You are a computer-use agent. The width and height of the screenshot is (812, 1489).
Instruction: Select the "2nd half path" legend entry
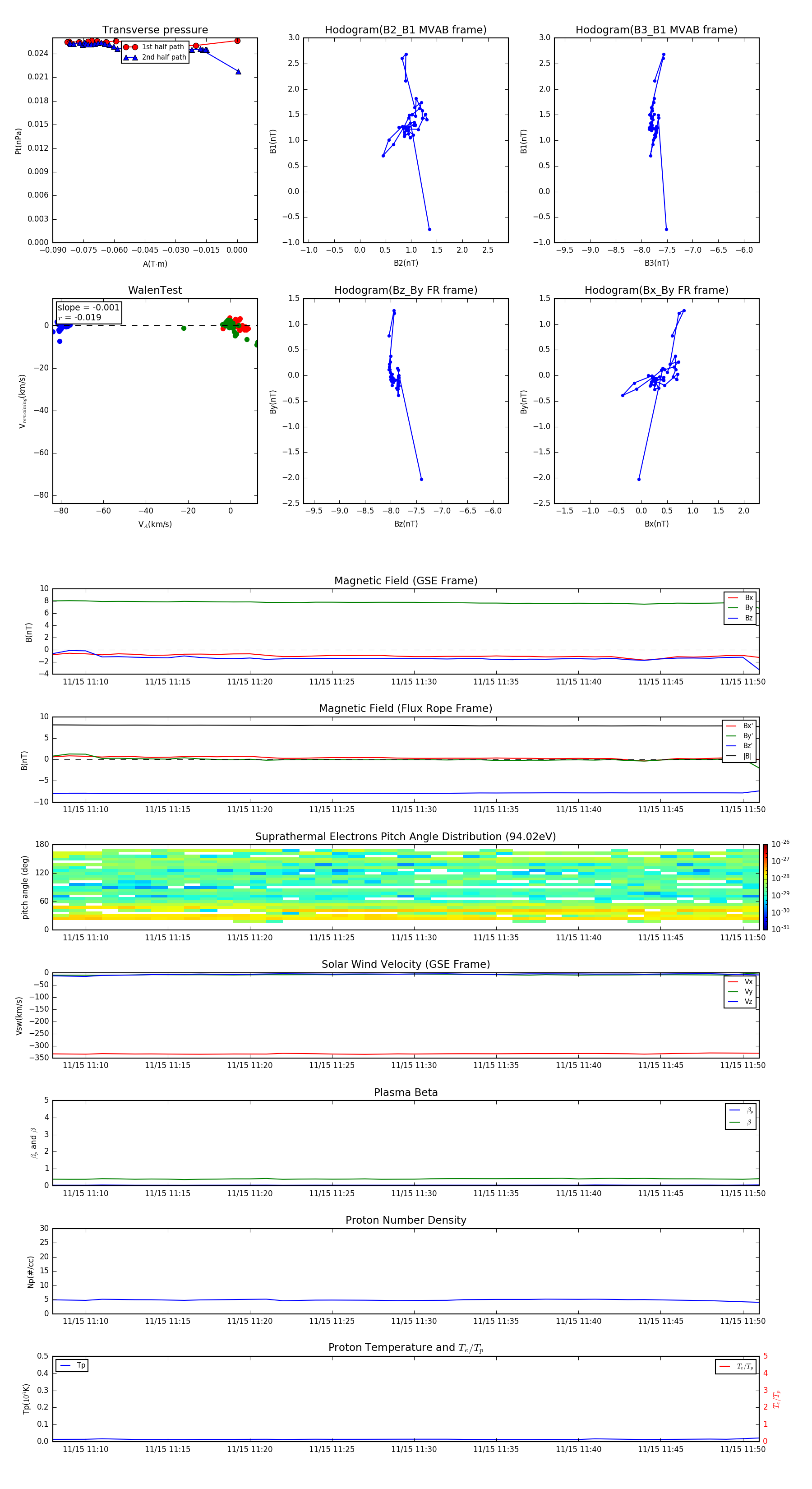tap(154, 57)
